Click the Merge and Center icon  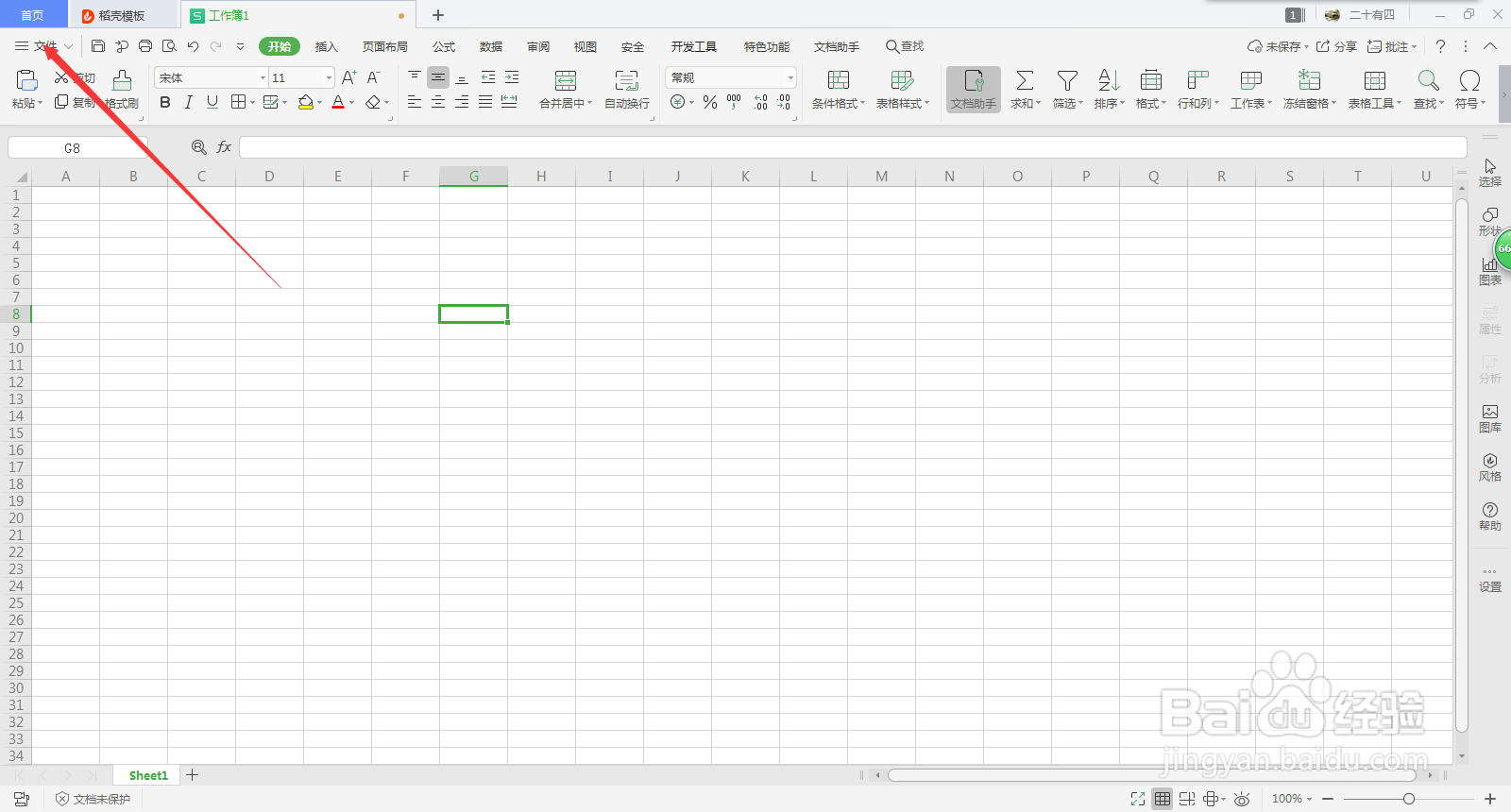[566, 80]
